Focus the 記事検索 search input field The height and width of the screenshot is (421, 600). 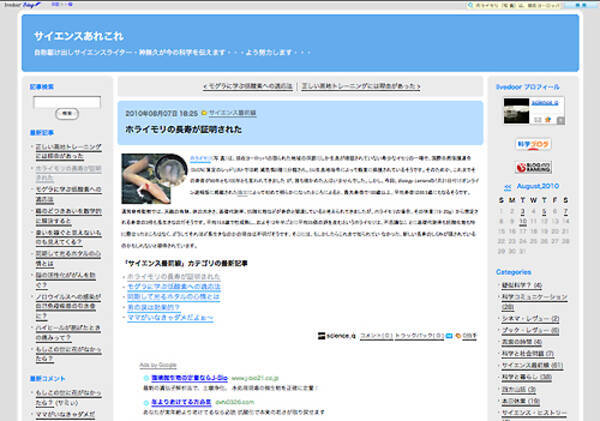pyautogui.click(x=67, y=102)
